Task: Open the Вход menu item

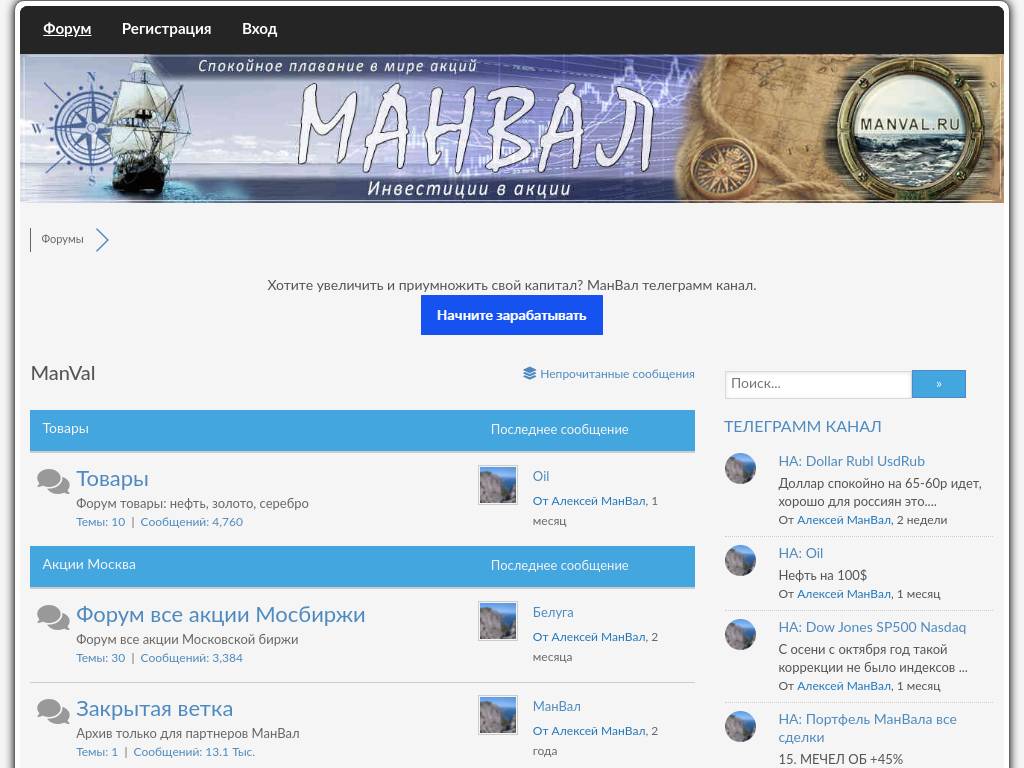Action: pyautogui.click(x=259, y=29)
